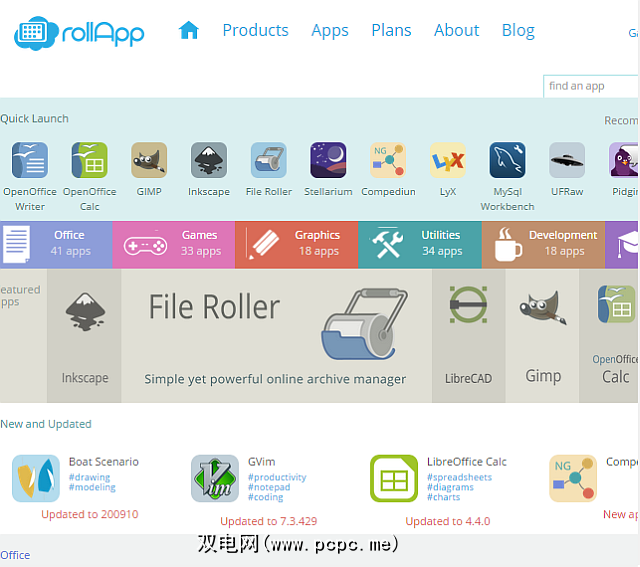This screenshot has width=640, height=567.
Task: Click the Office section link at the bottom
Action: 15,555
